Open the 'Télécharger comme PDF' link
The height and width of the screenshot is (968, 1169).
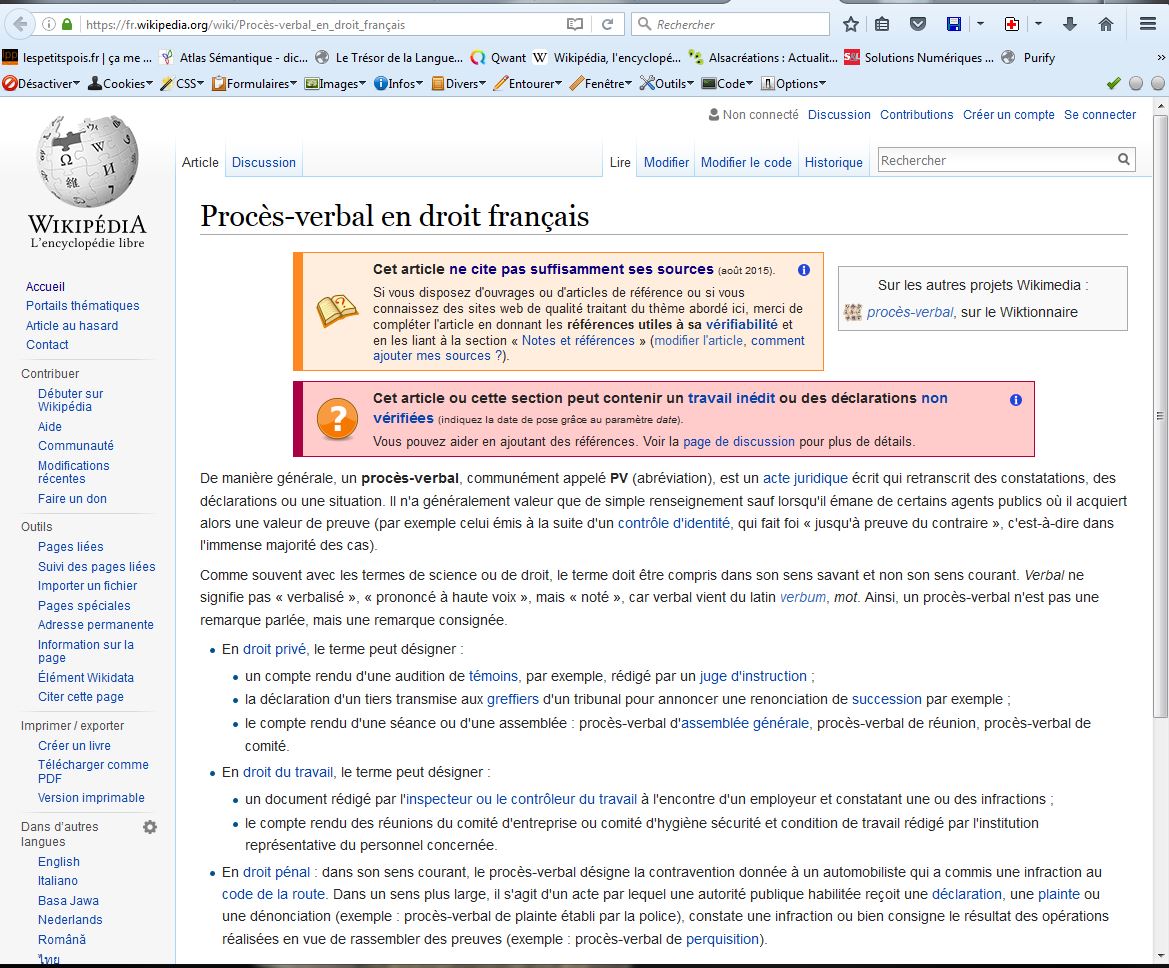click(93, 771)
